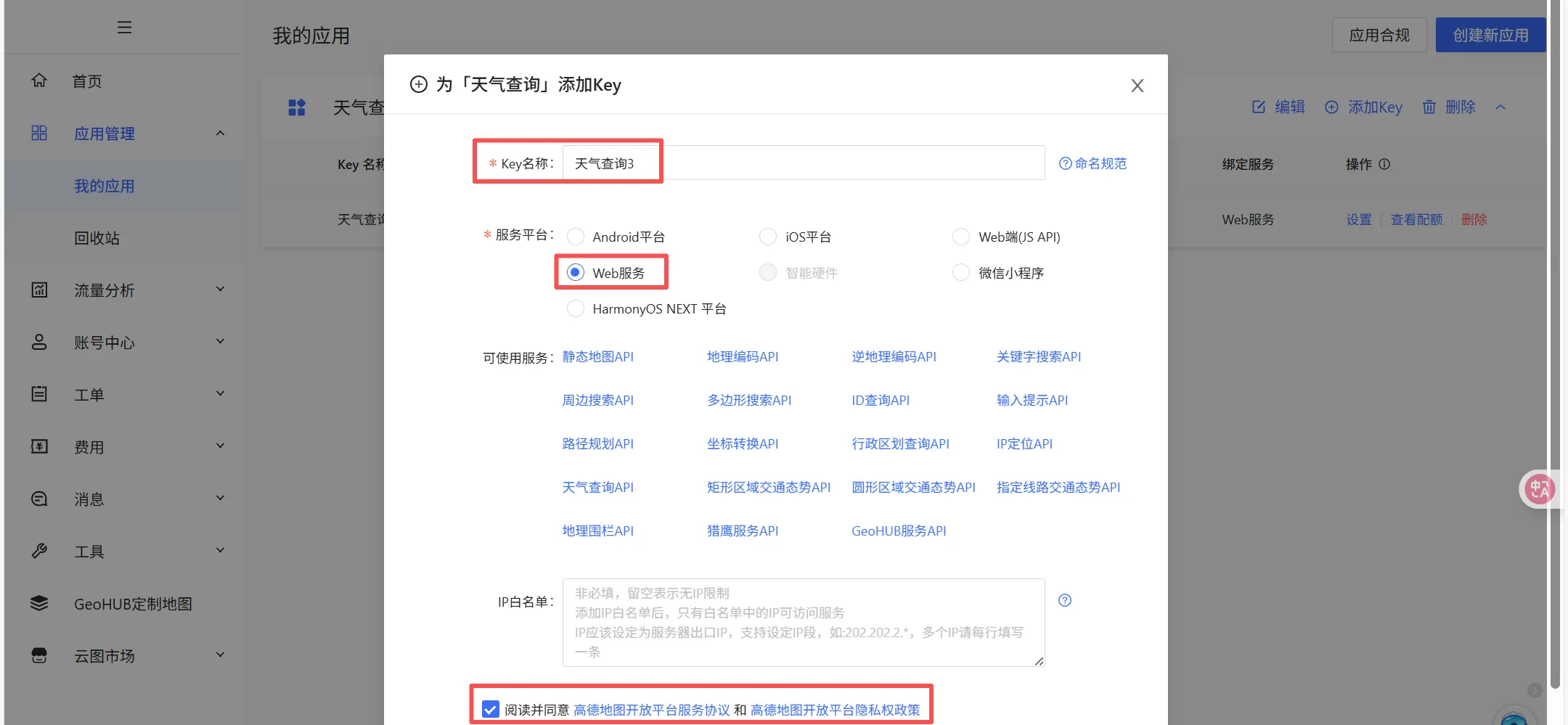Open 流量分析 menu label
Image resolution: width=1568 pixels, height=725 pixels.
click(105, 290)
